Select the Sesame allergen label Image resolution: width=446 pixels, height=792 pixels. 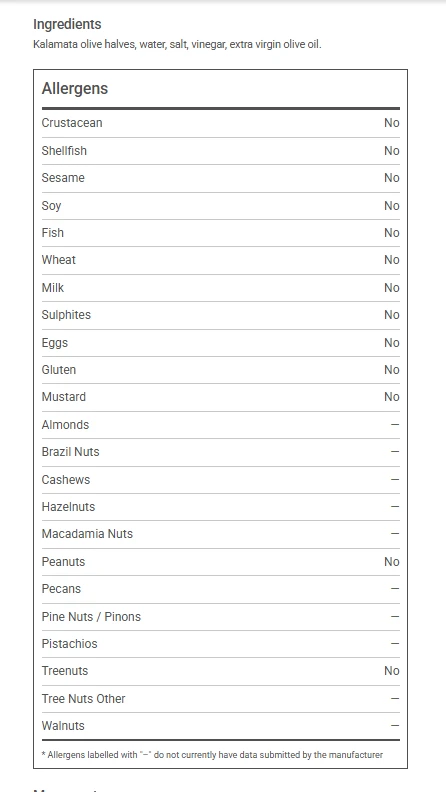point(63,178)
